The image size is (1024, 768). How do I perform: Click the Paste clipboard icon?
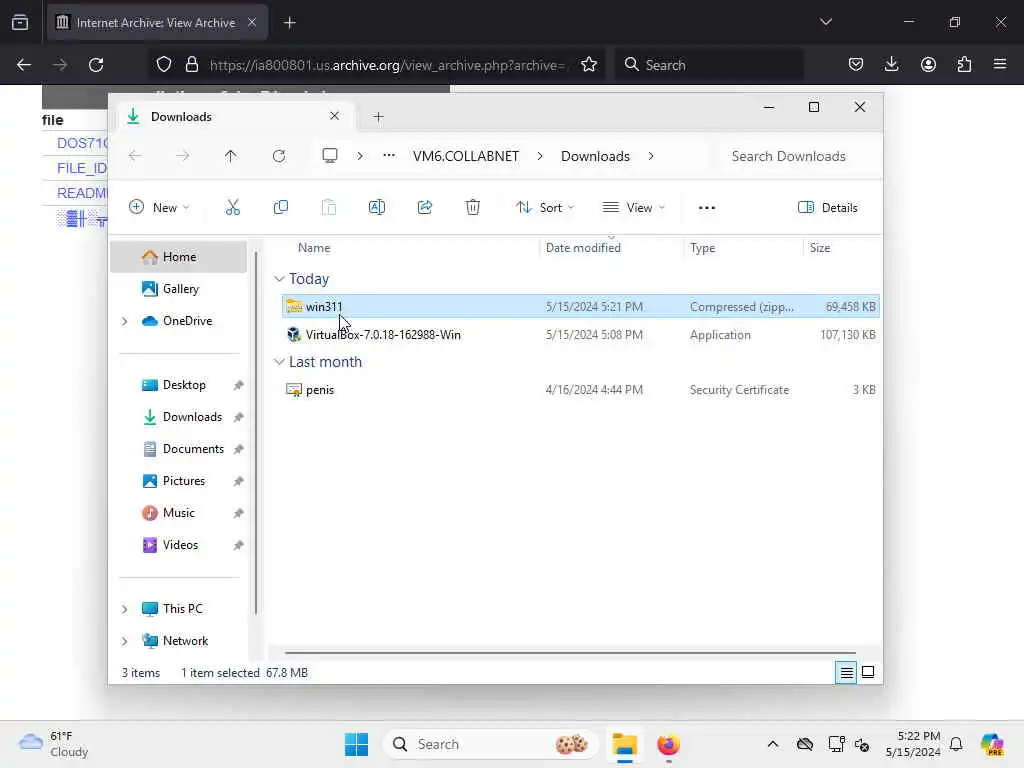pyautogui.click(x=328, y=208)
